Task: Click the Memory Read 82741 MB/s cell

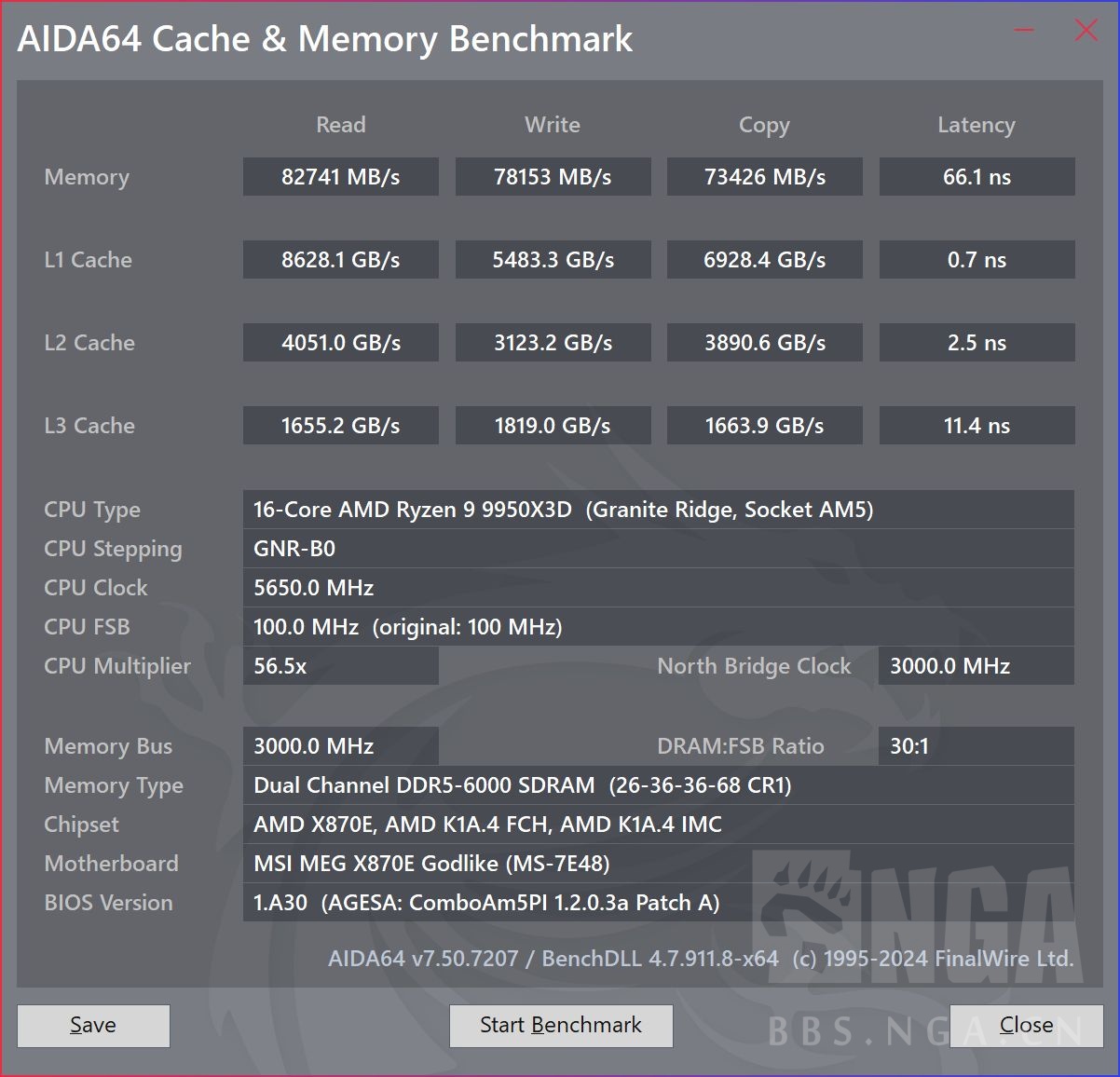Action: [x=340, y=177]
